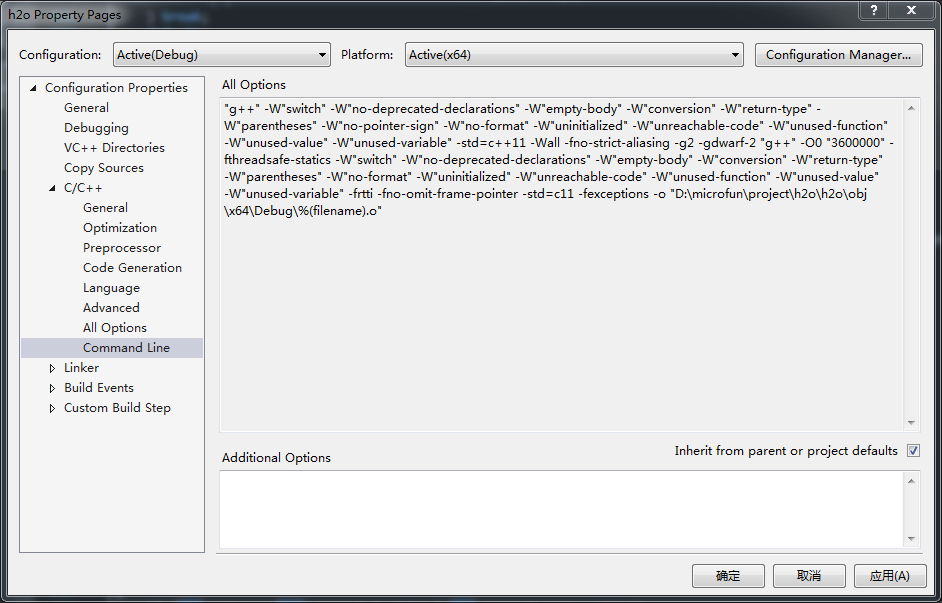Select the Custom Build Step label

point(117,408)
